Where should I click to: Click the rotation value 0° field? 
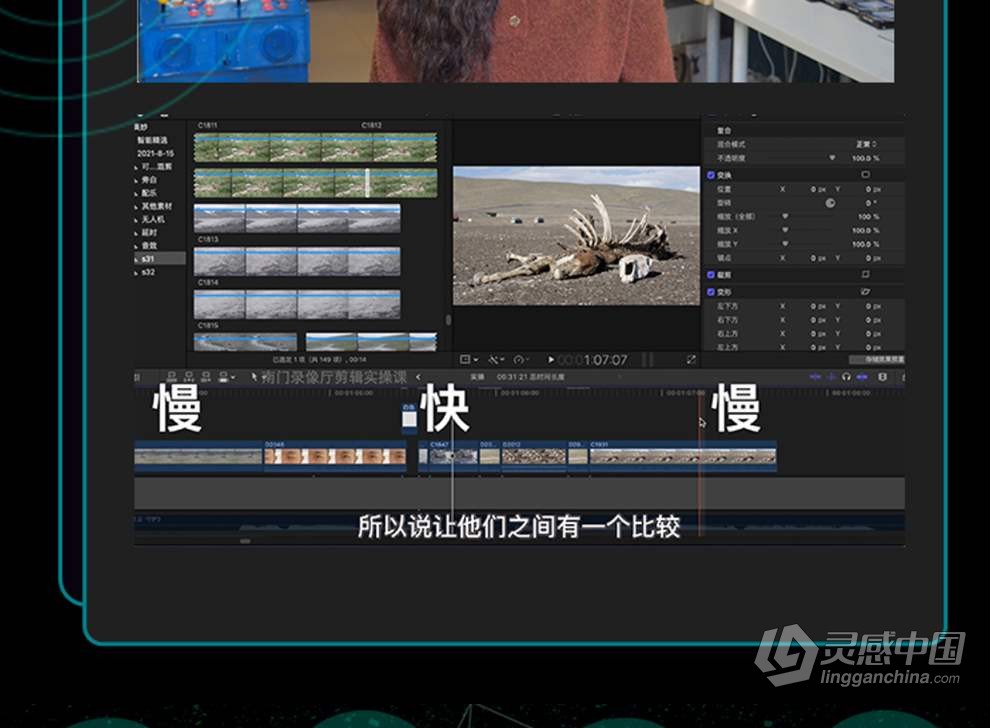click(x=871, y=203)
